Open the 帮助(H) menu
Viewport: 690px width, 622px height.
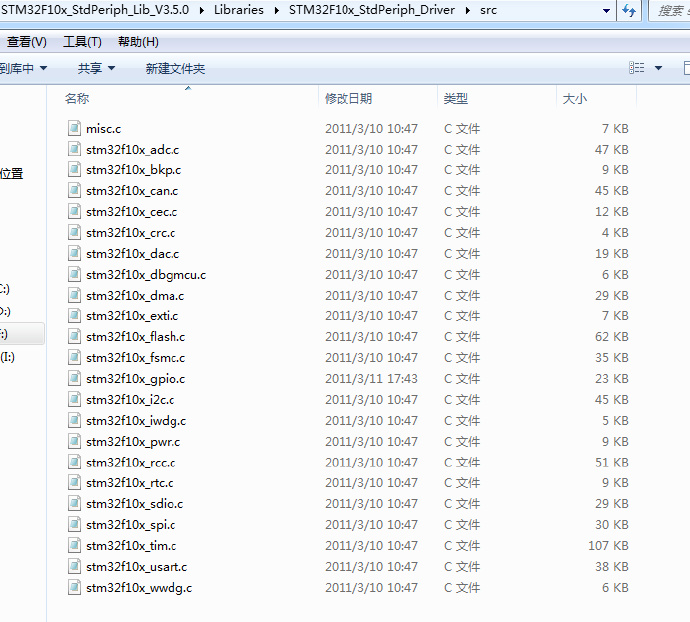(x=138, y=42)
